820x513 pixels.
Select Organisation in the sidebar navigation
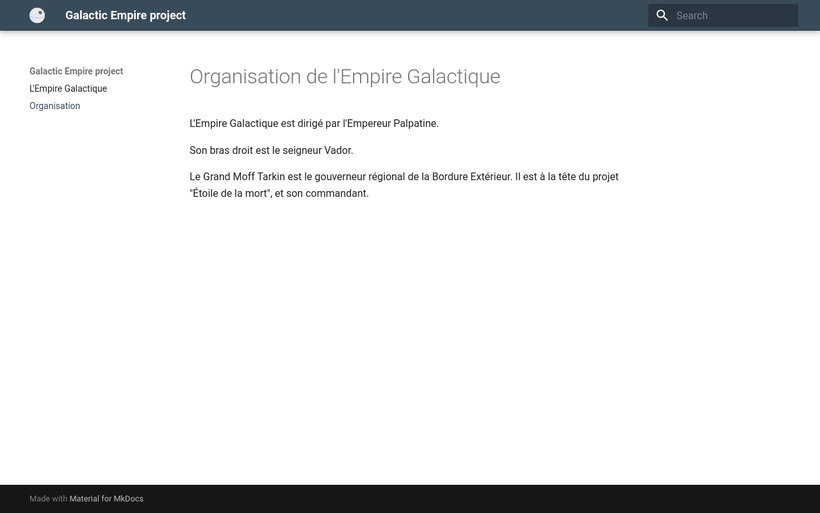(x=55, y=105)
